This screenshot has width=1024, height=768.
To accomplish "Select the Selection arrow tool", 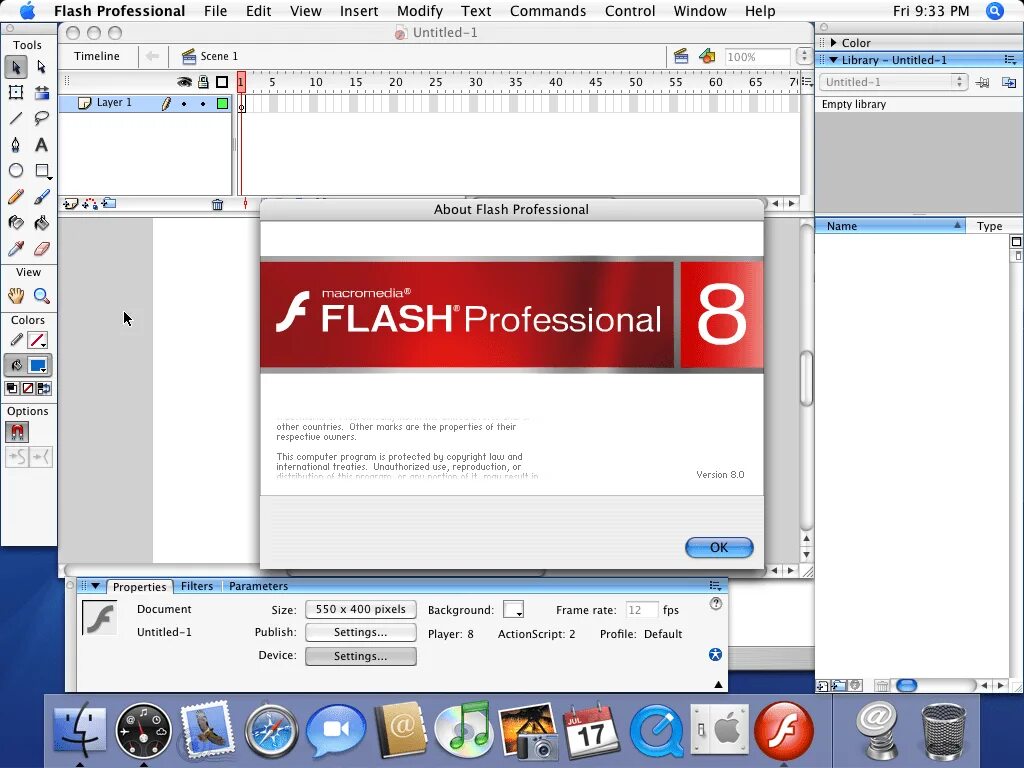I will [16, 67].
